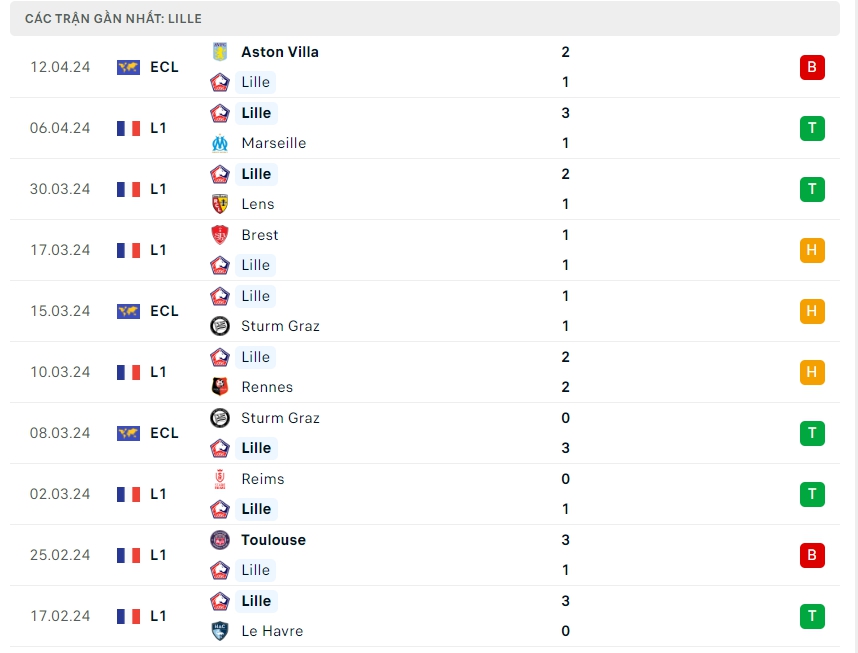Open the Toulouse team link
Viewport: 858px width, 653px height.
[273, 540]
